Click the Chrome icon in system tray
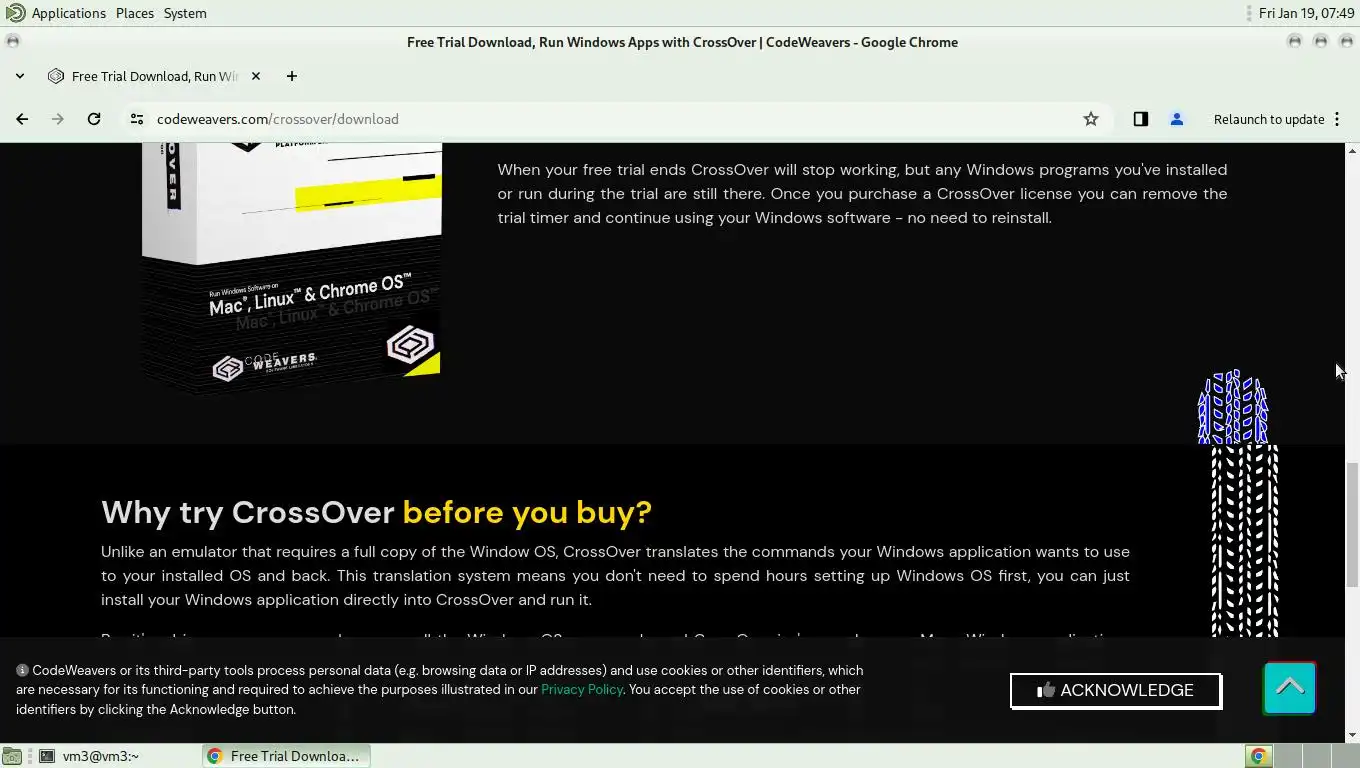The height and width of the screenshot is (768, 1360). coord(1259,756)
